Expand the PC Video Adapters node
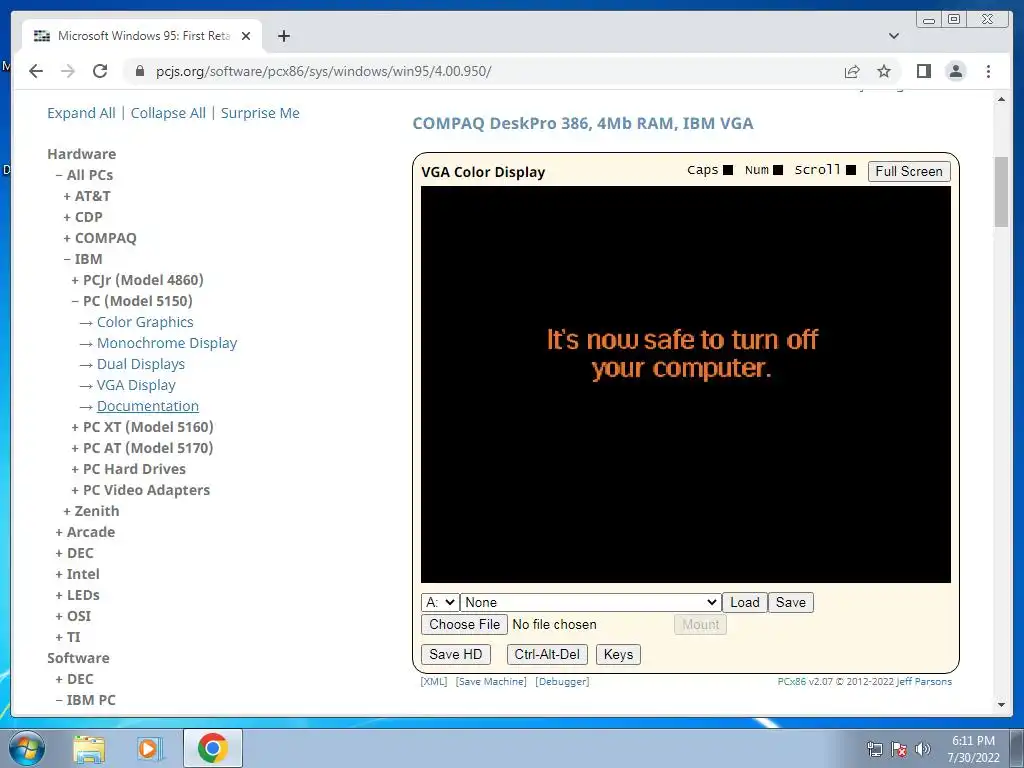This screenshot has width=1024, height=768. click(x=140, y=490)
